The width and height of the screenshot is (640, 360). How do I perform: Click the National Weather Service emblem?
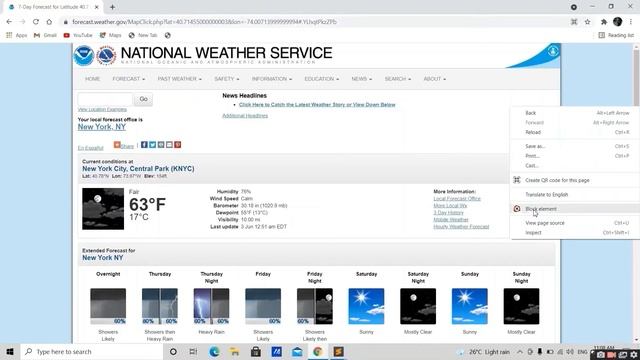pyautogui.click(x=106, y=56)
